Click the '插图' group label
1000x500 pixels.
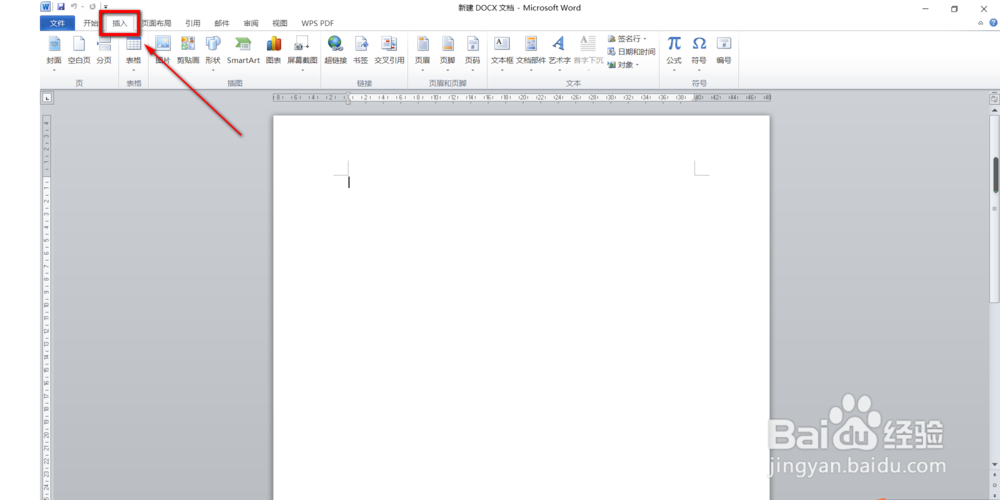(235, 83)
